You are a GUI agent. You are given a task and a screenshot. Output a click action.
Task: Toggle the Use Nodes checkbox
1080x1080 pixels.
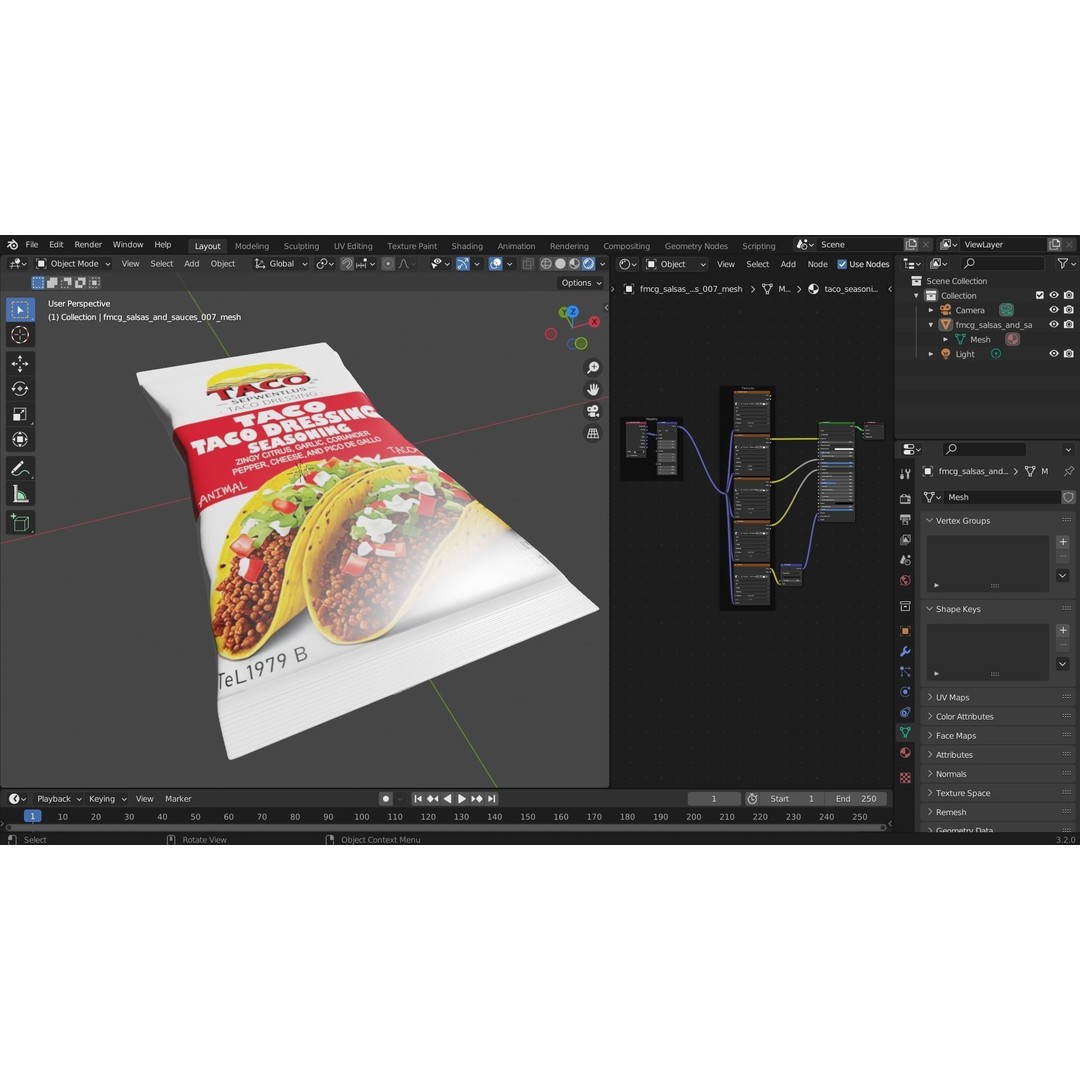[842, 264]
